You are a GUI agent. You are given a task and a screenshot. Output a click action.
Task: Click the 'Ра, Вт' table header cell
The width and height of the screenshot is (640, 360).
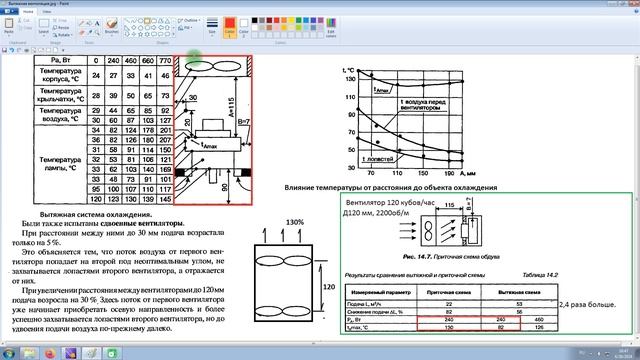(x=60, y=60)
